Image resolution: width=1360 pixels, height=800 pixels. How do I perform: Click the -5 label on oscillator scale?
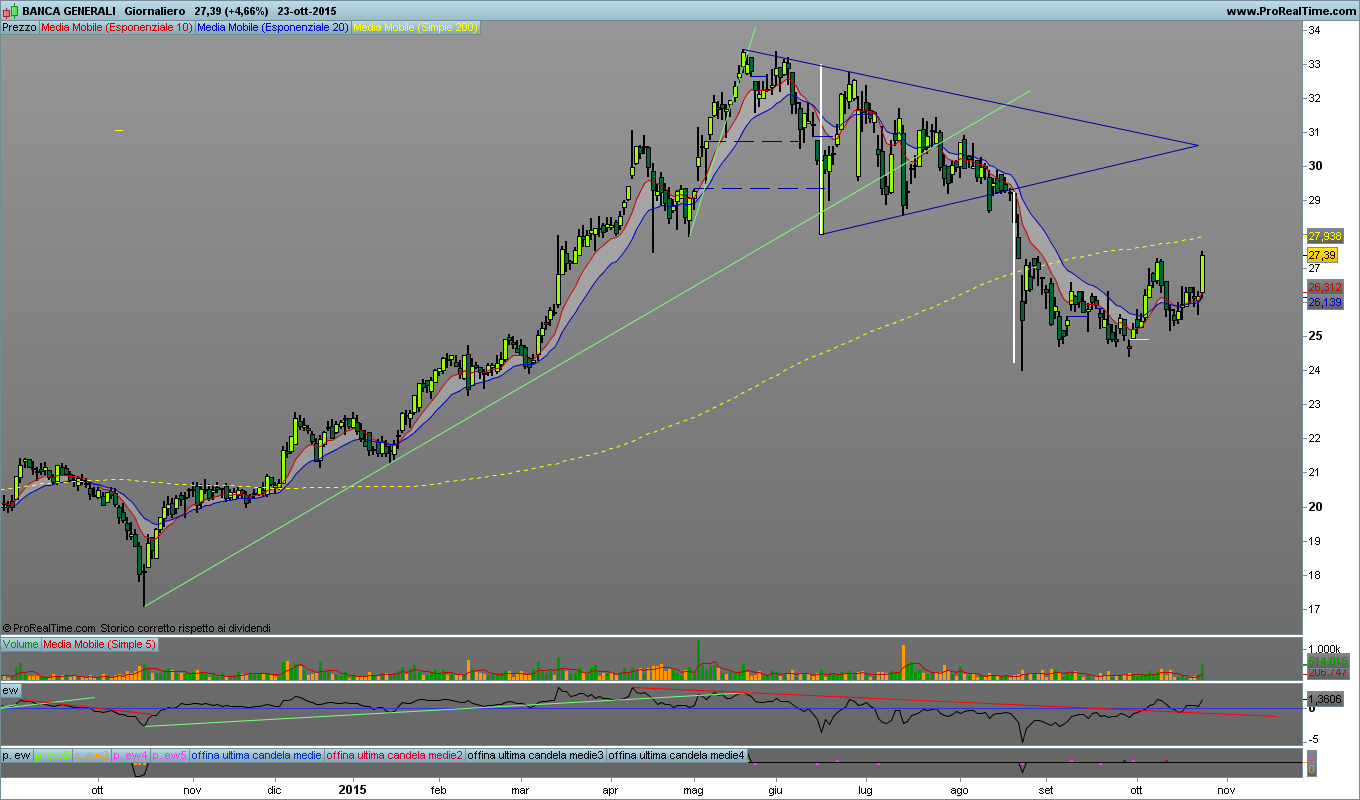[1314, 739]
